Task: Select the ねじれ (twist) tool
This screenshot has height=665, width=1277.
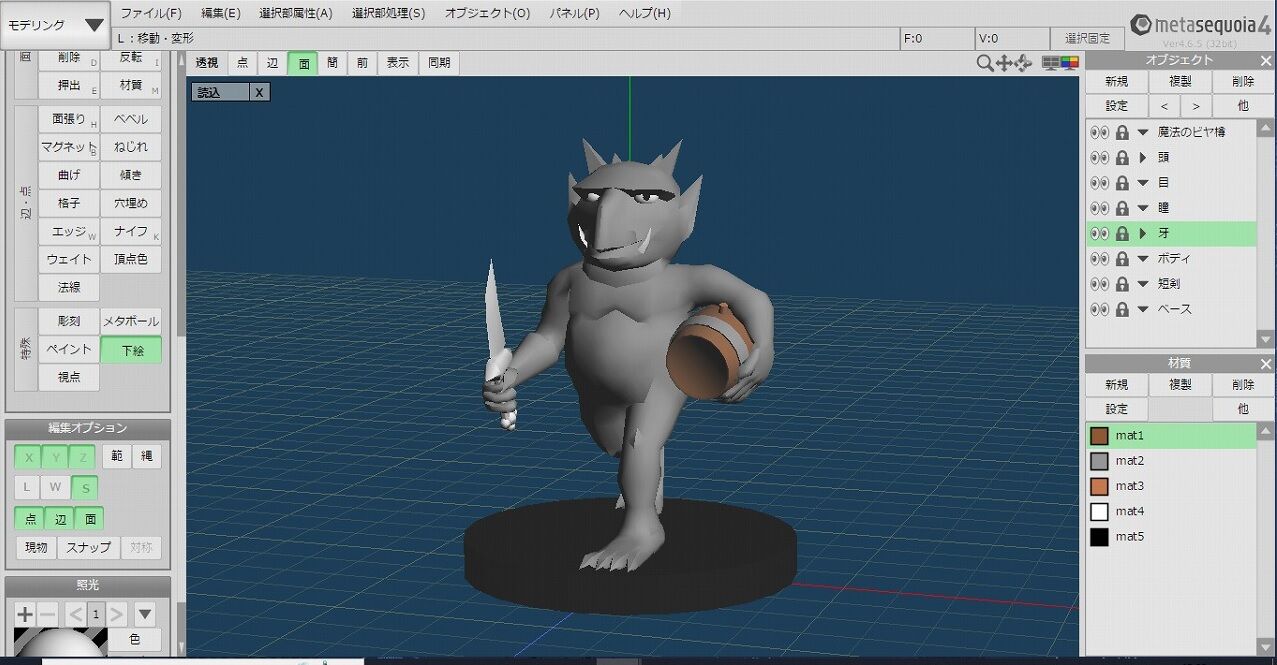Action: click(x=131, y=147)
